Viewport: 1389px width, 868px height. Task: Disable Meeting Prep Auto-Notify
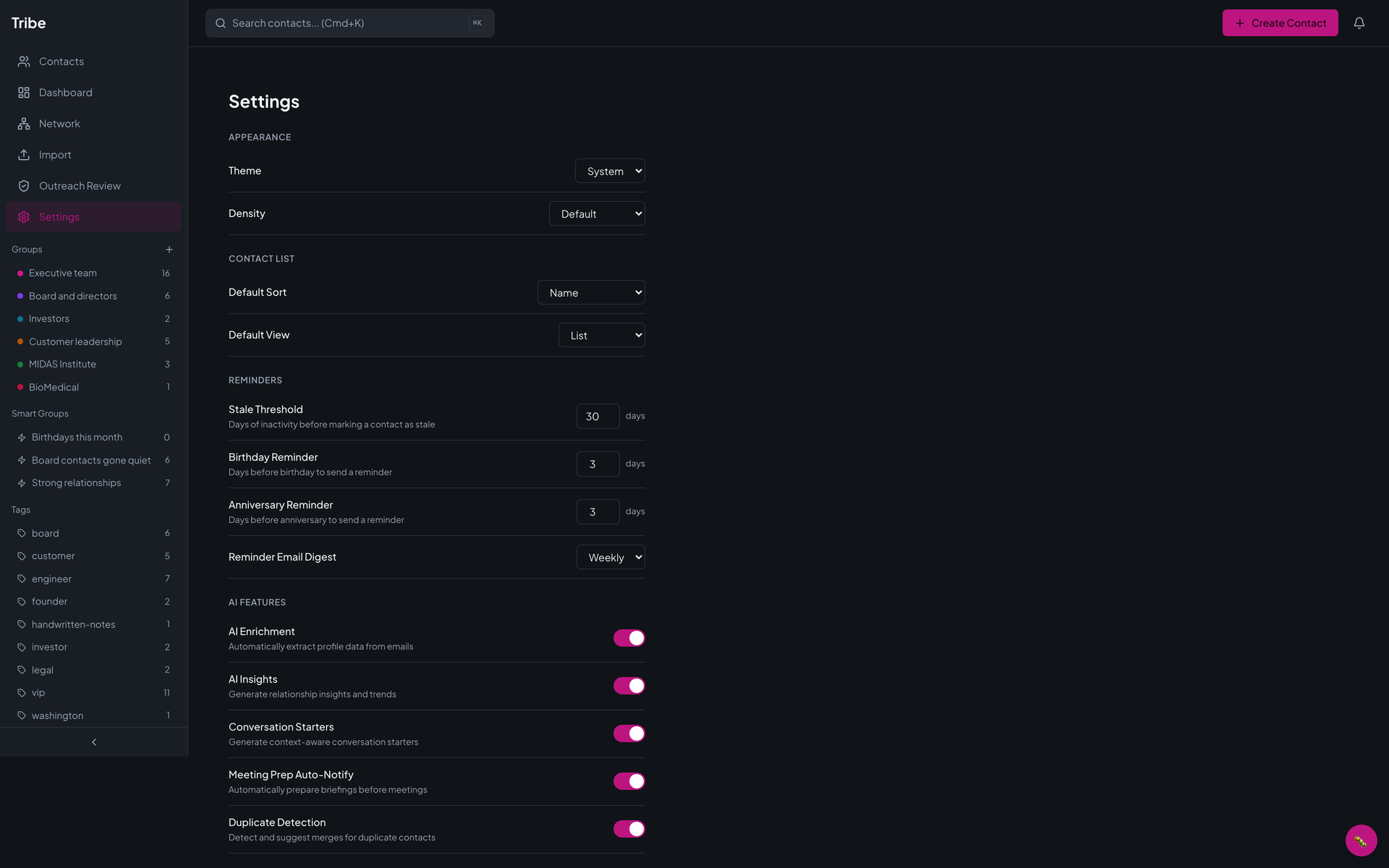(x=629, y=781)
